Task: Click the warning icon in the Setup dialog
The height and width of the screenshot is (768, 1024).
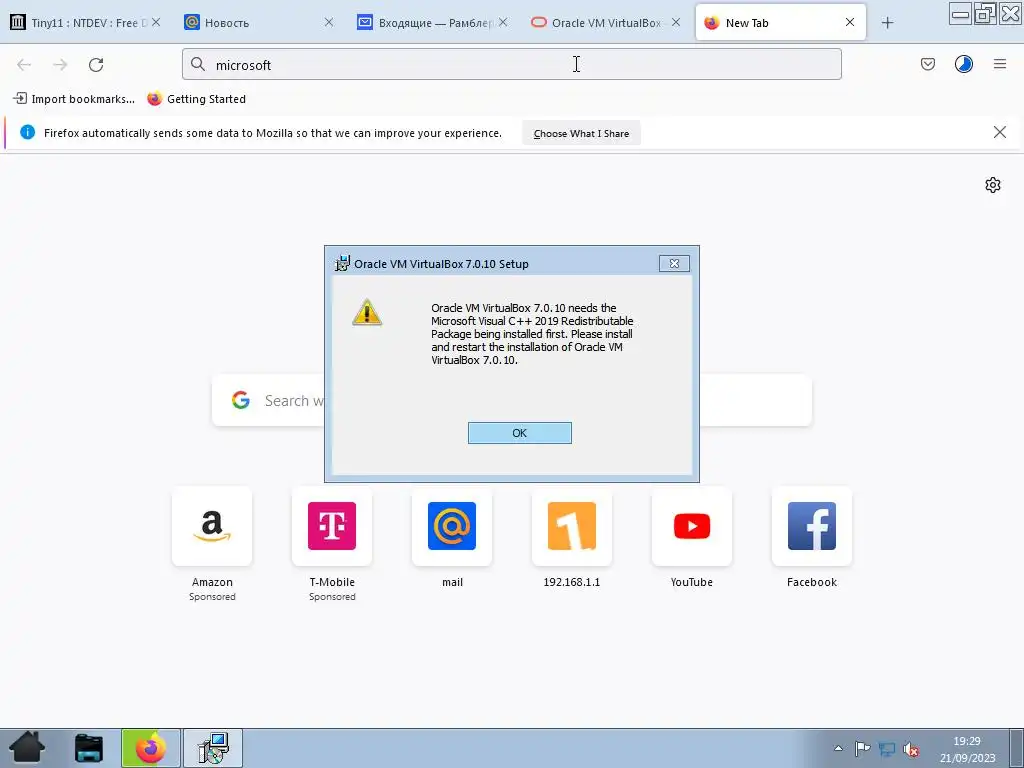Action: pos(367,312)
